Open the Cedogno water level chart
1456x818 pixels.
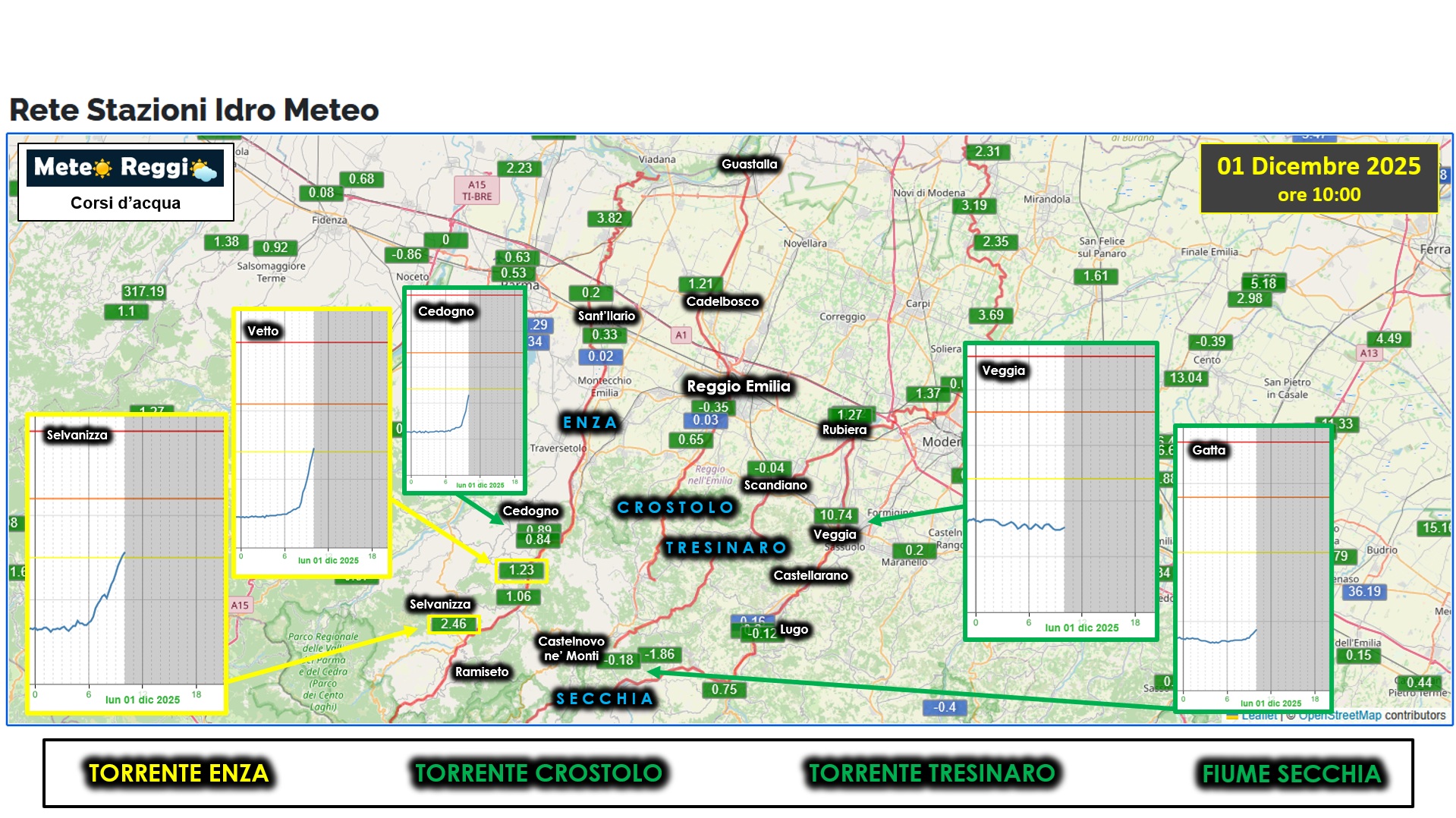point(464,391)
